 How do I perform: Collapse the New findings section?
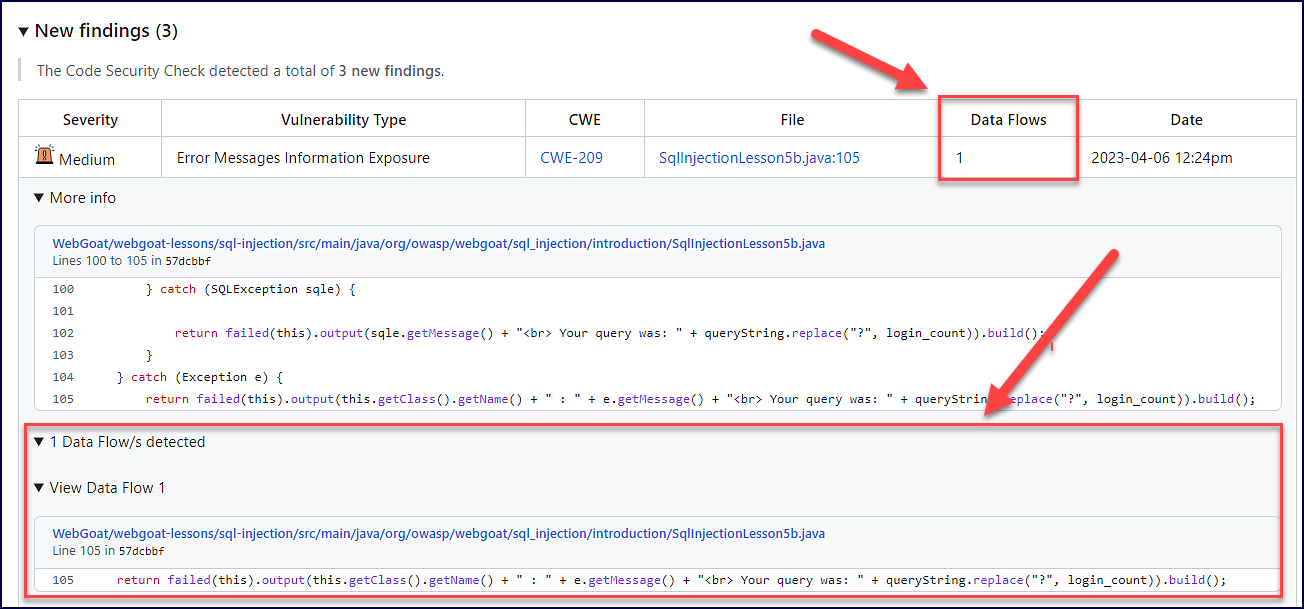(x=24, y=32)
